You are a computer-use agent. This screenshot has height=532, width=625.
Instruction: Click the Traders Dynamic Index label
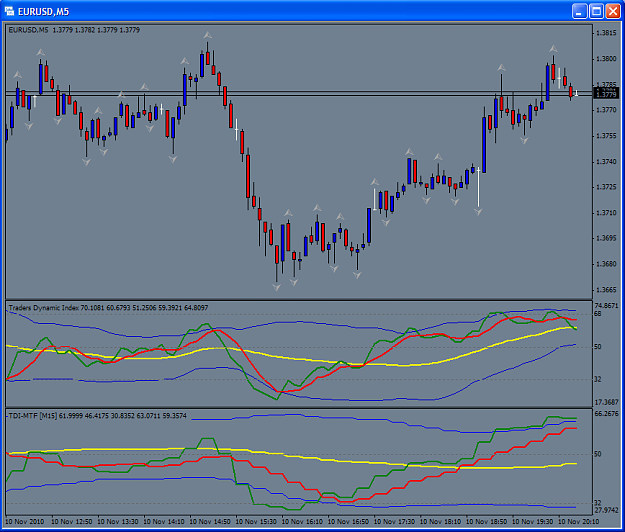108,308
